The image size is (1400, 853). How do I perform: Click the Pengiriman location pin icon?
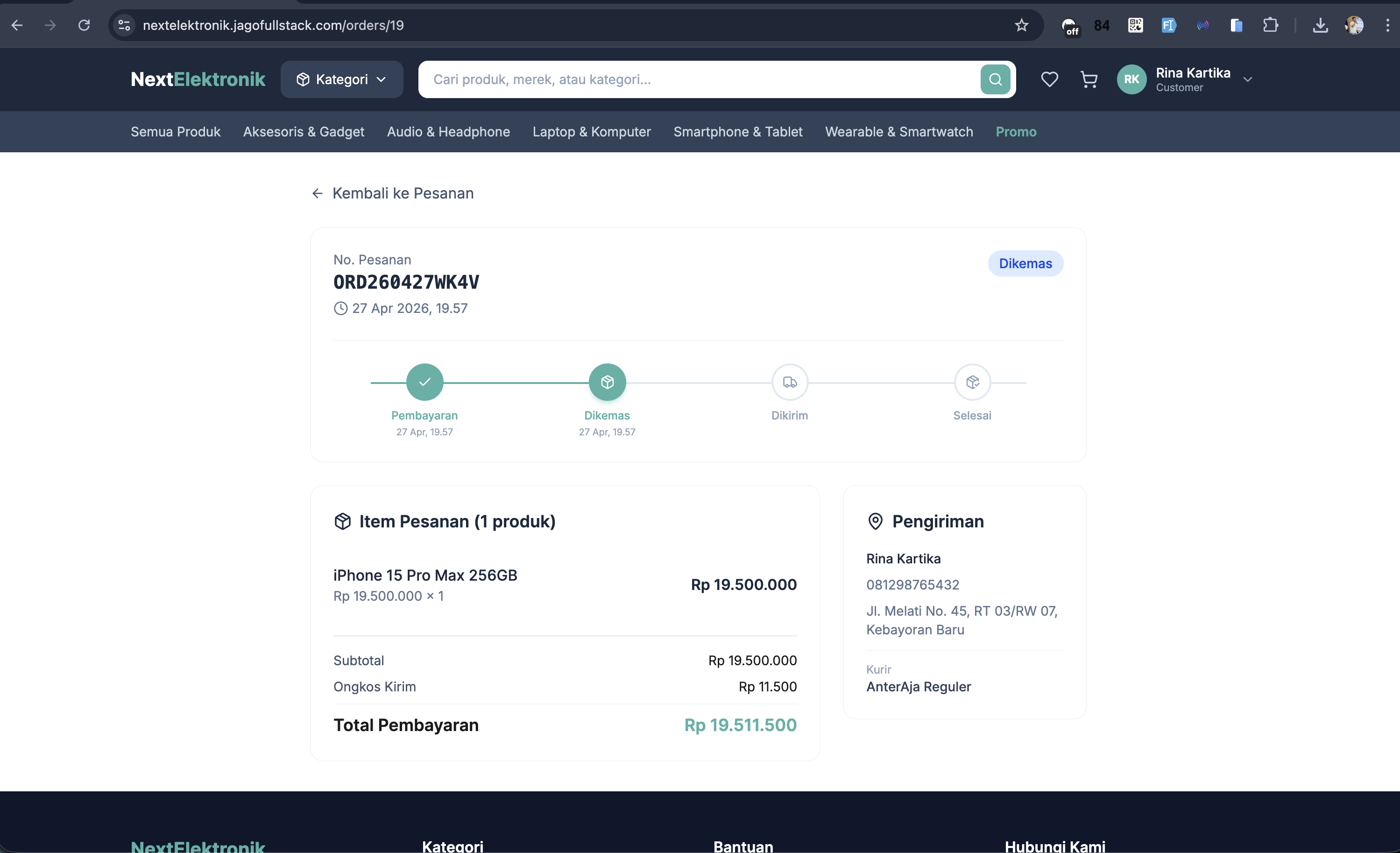(x=876, y=521)
